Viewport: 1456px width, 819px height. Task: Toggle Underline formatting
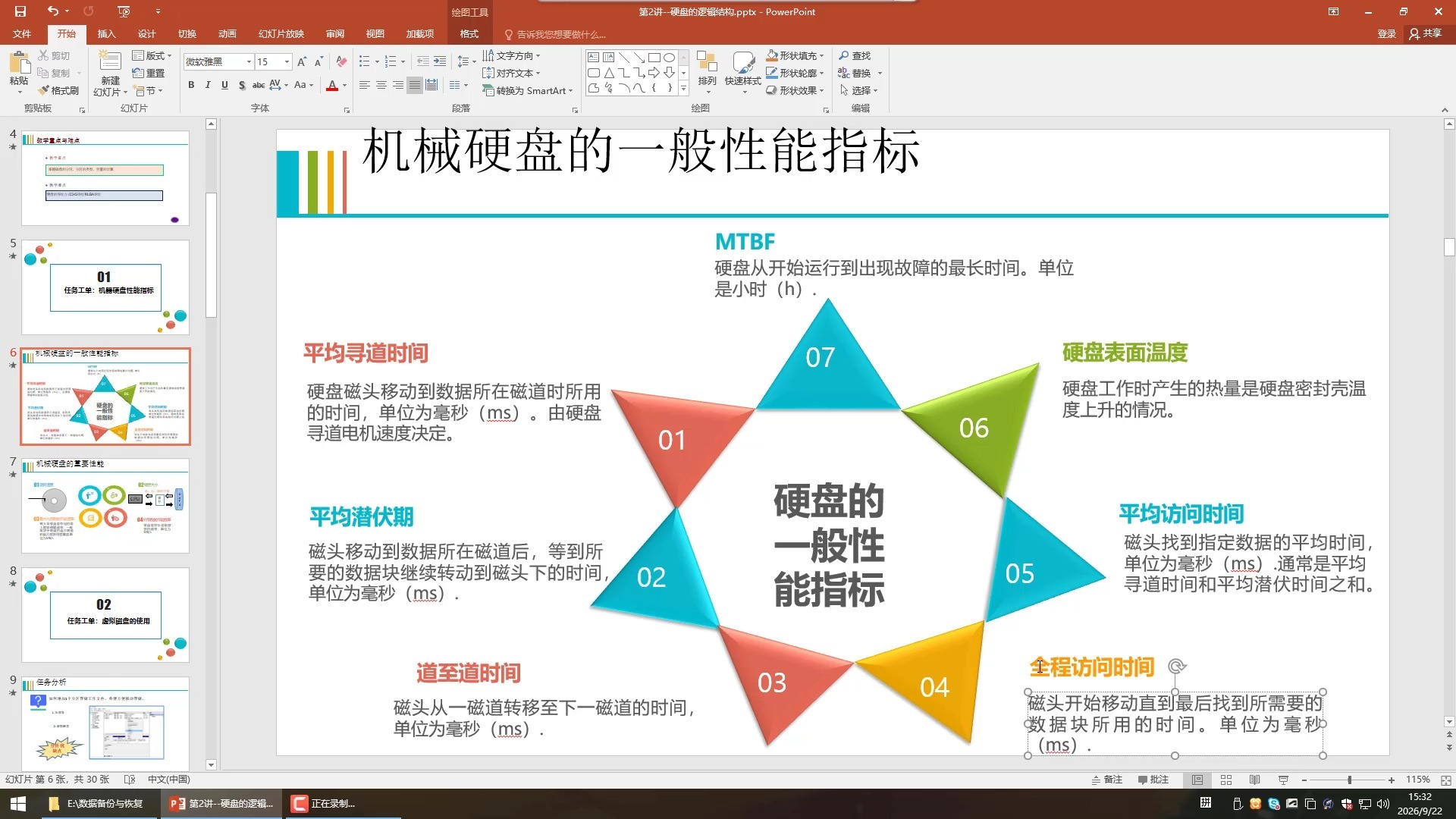click(x=224, y=85)
